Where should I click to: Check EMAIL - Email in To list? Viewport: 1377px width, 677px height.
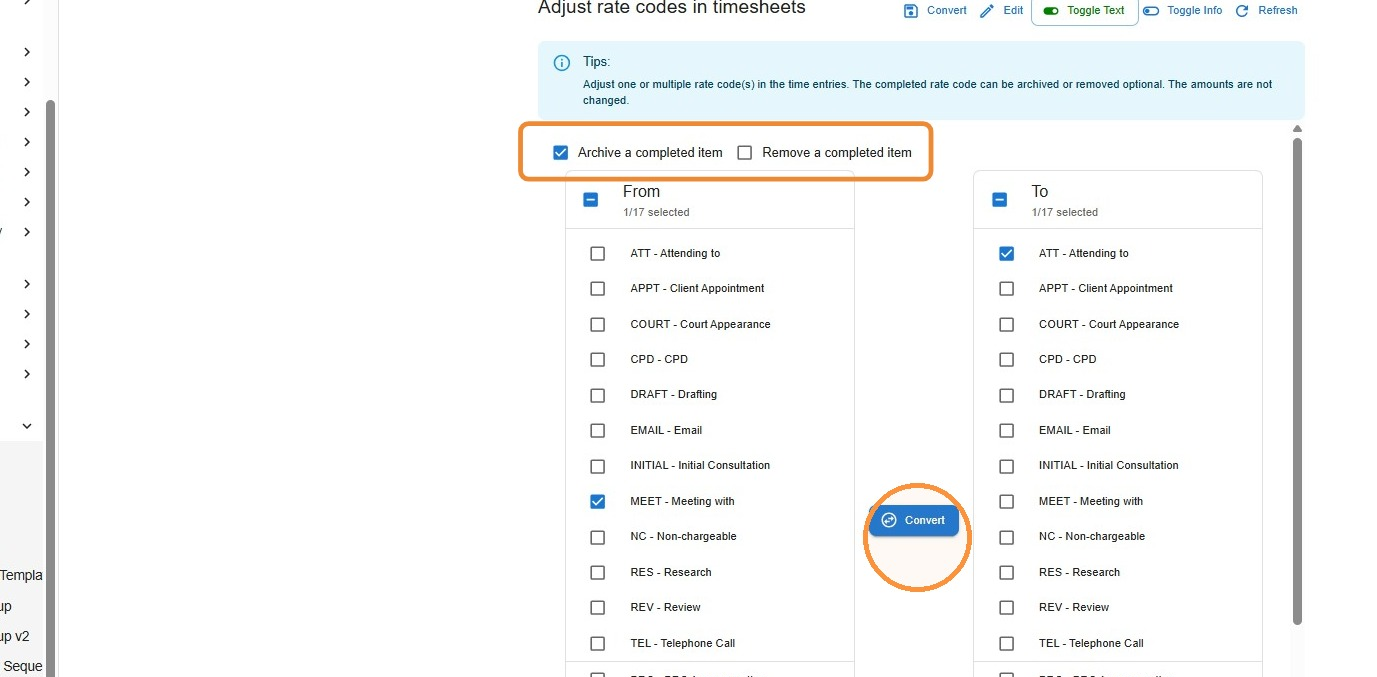[x=1007, y=431]
